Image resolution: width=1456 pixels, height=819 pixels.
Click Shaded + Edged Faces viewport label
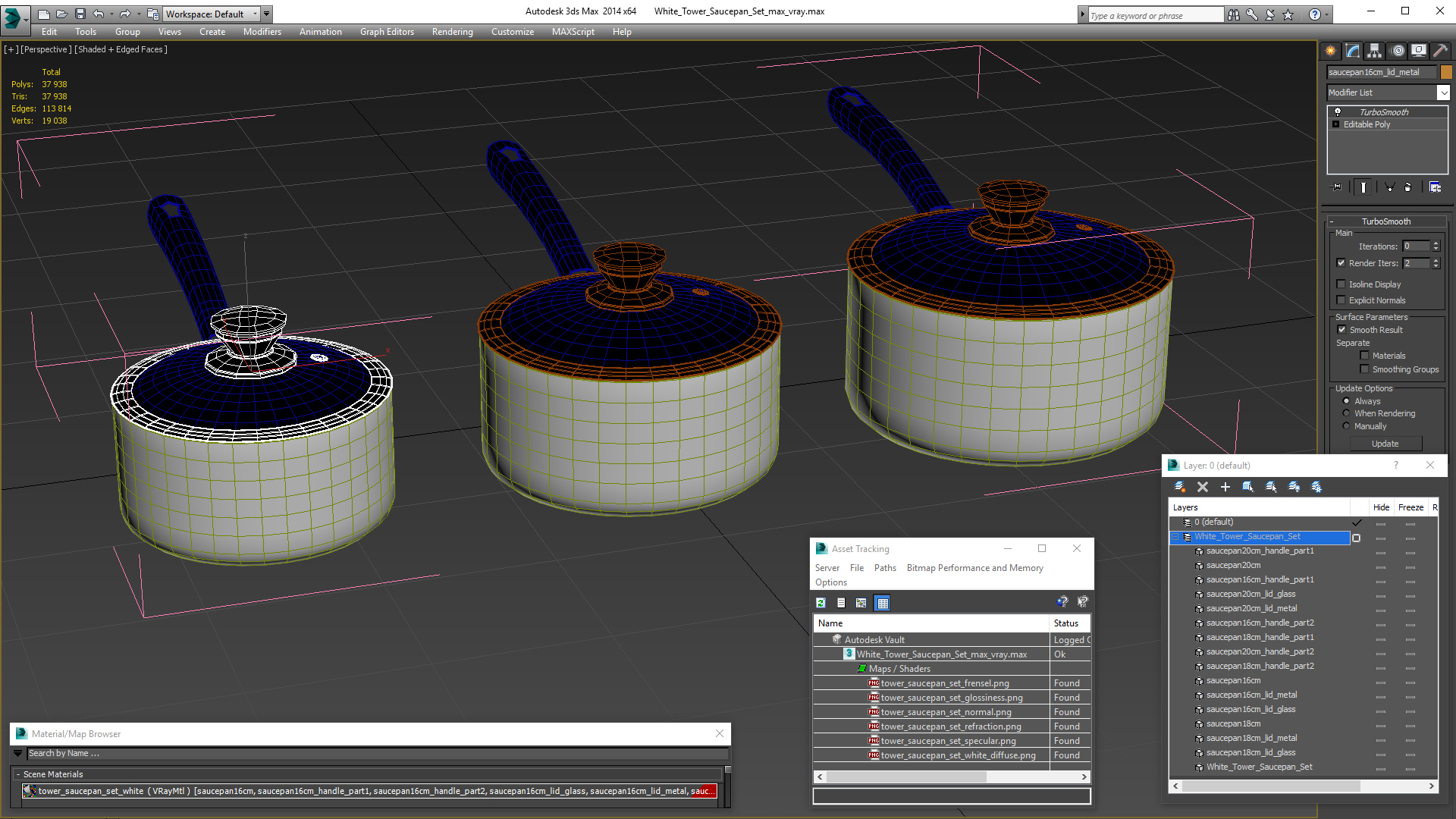pos(121,49)
